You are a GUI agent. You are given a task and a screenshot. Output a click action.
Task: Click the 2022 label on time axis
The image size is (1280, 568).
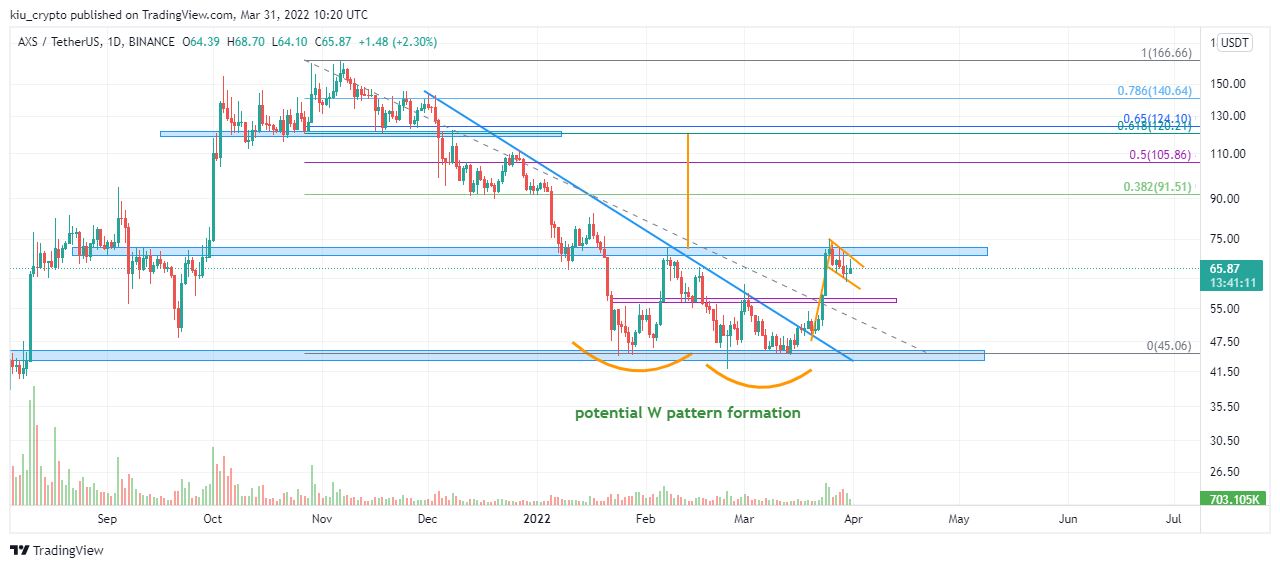pyautogui.click(x=537, y=520)
